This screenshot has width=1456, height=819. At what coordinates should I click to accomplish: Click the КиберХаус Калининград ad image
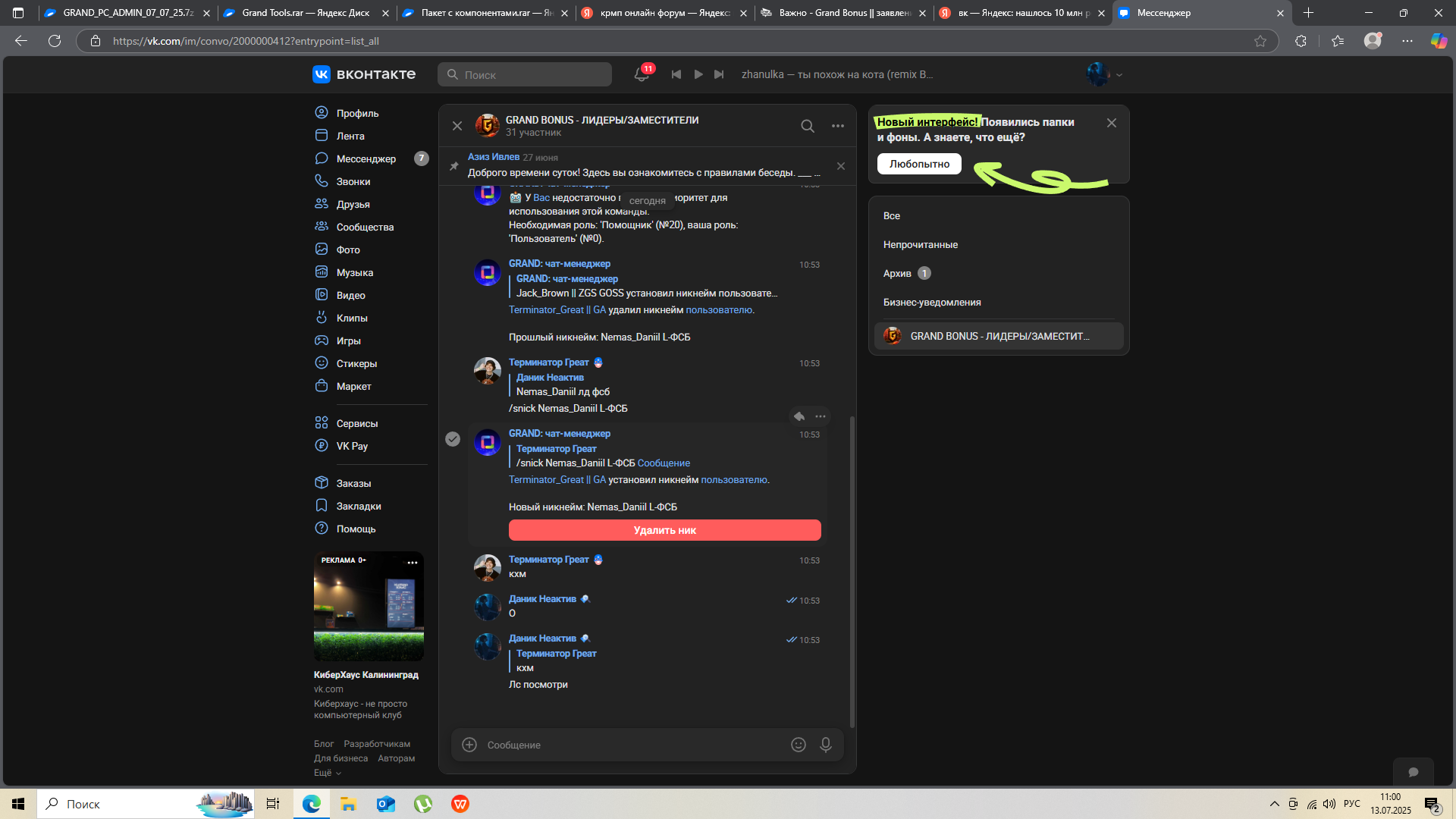369,606
